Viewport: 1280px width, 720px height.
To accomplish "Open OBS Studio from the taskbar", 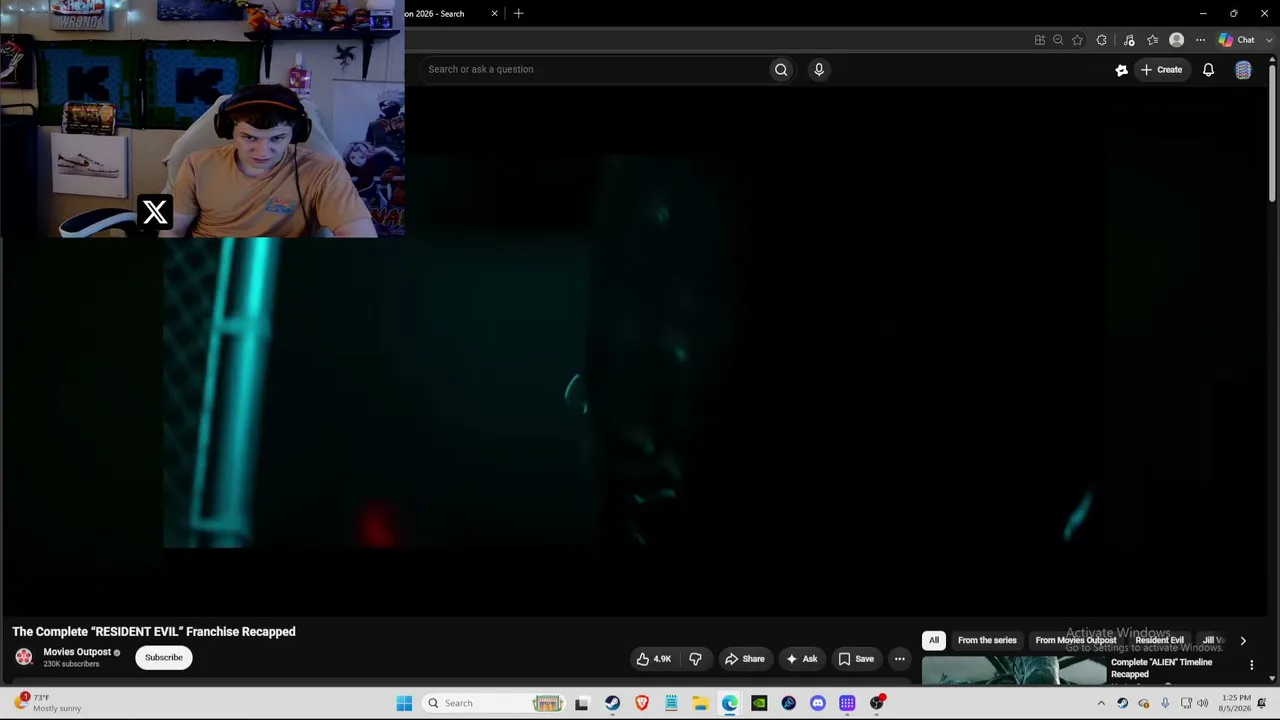I will pyautogui.click(x=877, y=703).
